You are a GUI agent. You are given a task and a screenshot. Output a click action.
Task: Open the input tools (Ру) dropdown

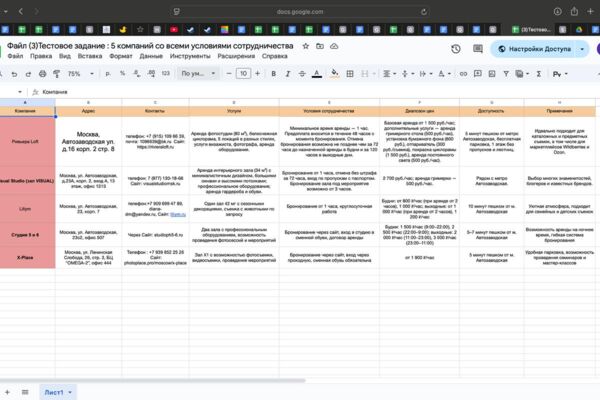tap(560, 74)
